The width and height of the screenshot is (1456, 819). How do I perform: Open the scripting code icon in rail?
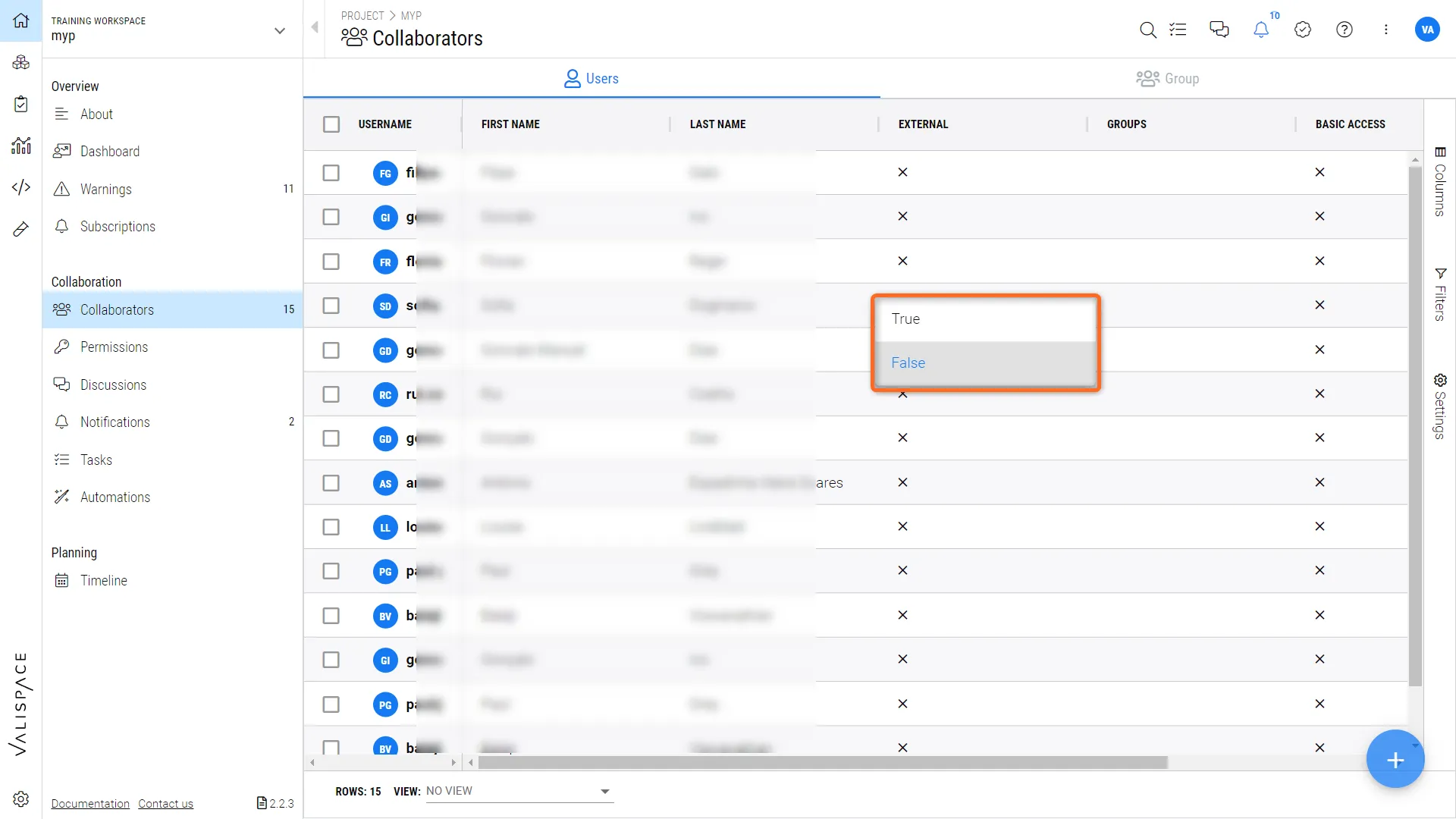pos(21,187)
